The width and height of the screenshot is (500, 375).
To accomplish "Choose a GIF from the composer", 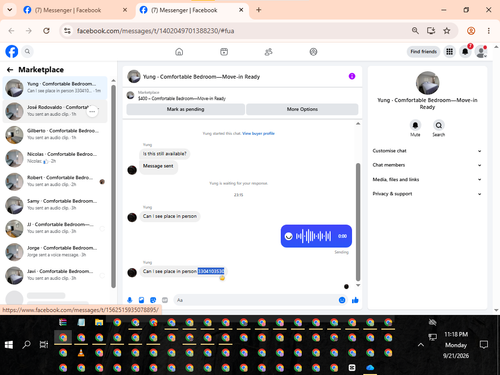I will [165, 300].
